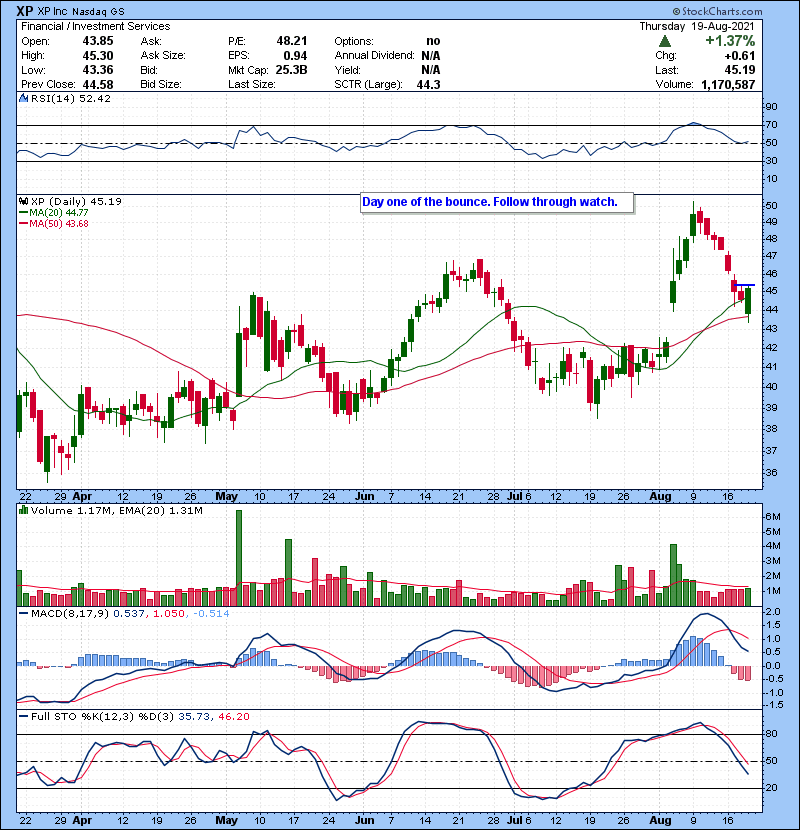800x830 pixels.
Task: Click the MACD value 0.537
Action: [x=129, y=614]
